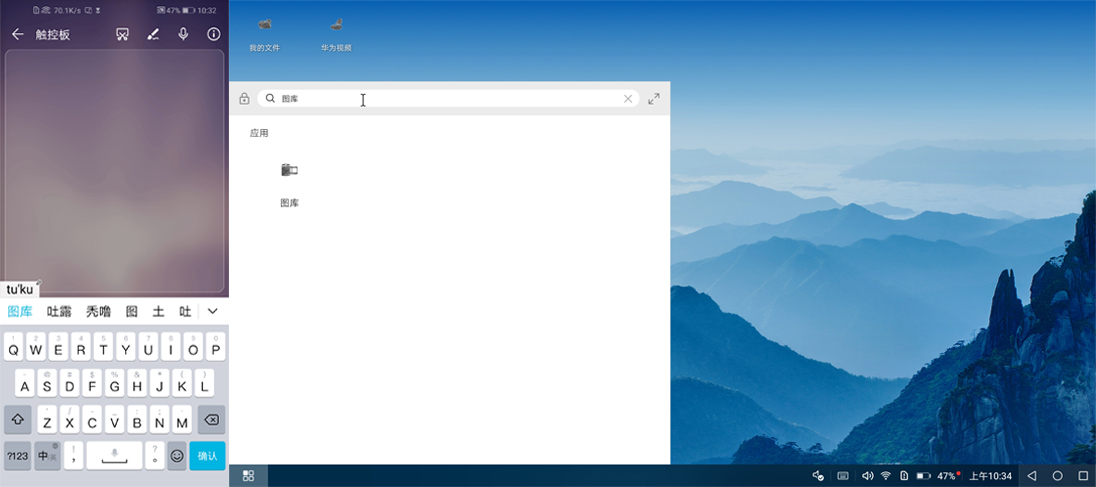Screen dimensions: 1096x487
Task: Tap the 触控板 title text
Action: 52,34
